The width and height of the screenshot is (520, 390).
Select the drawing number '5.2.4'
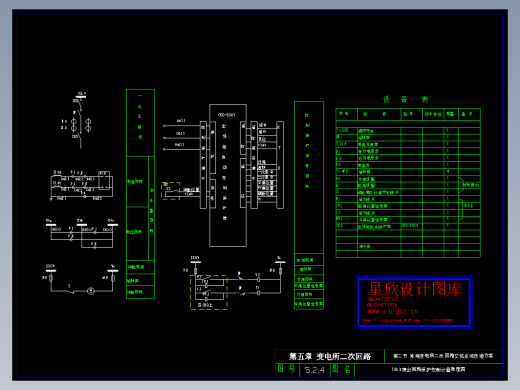(314, 370)
